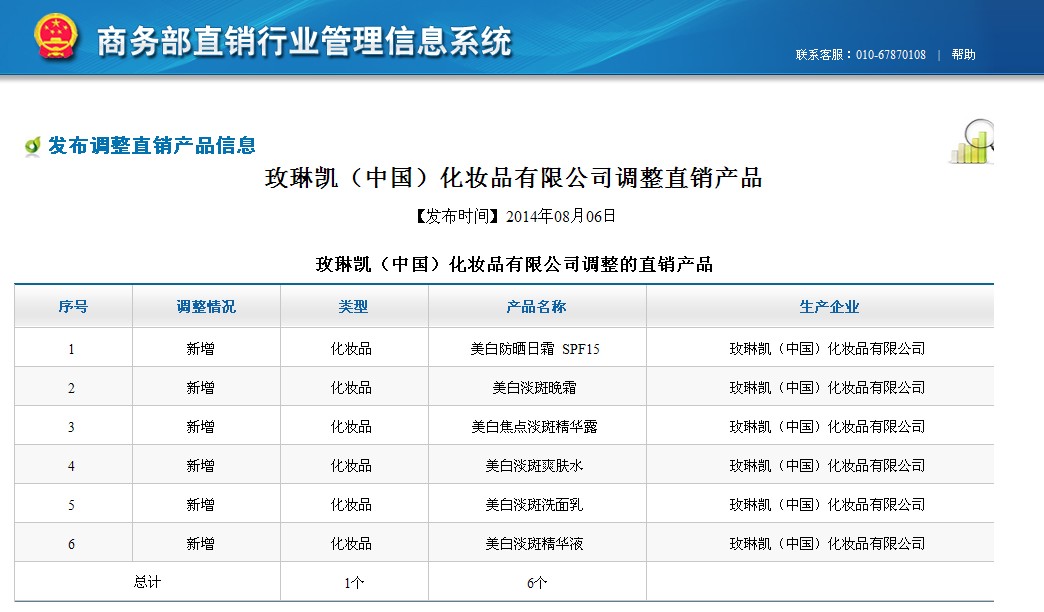Click 新增 in the 美白淡斑爽肤水 row

pyautogui.click(x=200, y=465)
